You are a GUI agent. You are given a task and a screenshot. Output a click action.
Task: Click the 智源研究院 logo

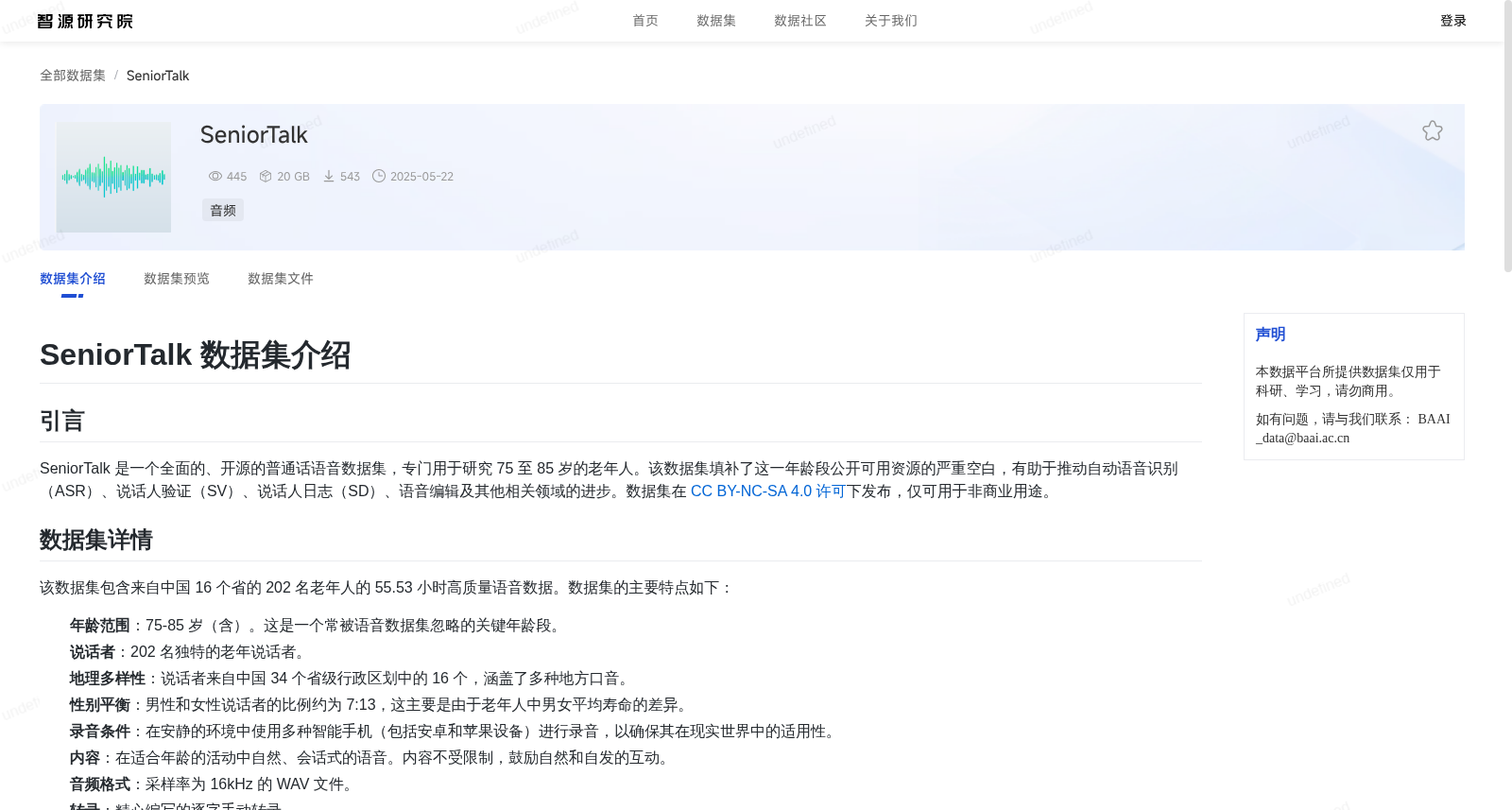point(85,21)
